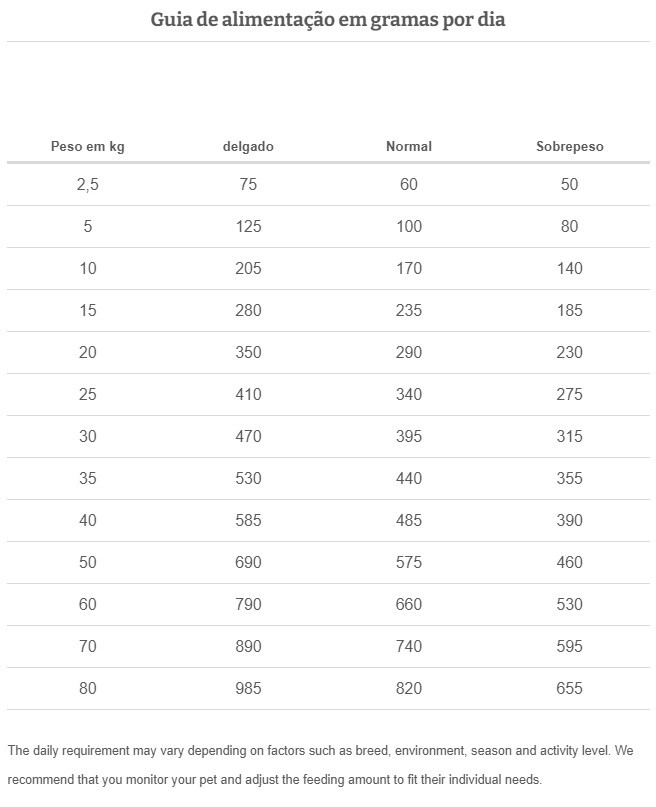Screen dimensions: 656x807
Task: Click the 'Guia de alimentação em gramas por dia' heading
Action: (x=328, y=19)
